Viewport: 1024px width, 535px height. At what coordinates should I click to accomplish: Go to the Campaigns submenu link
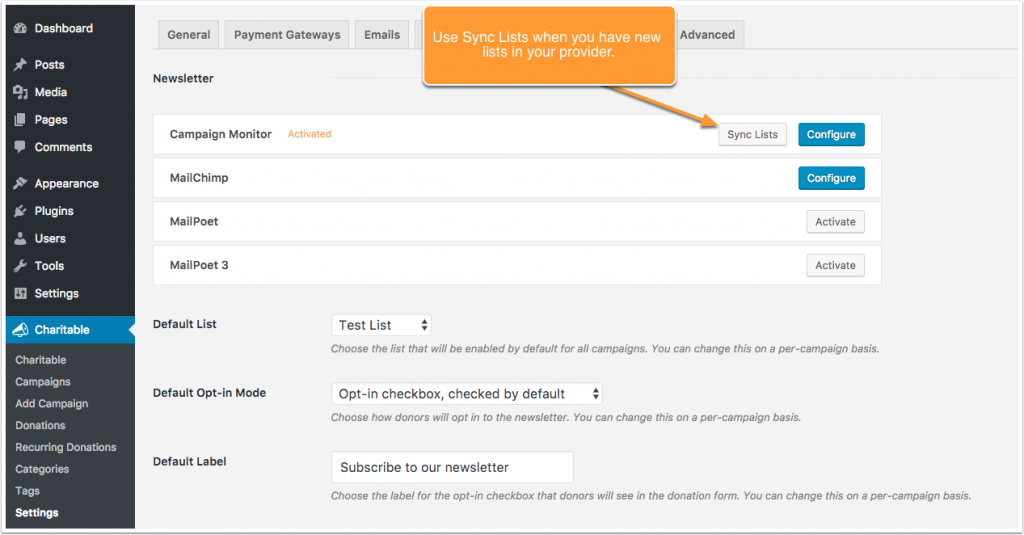[43, 381]
